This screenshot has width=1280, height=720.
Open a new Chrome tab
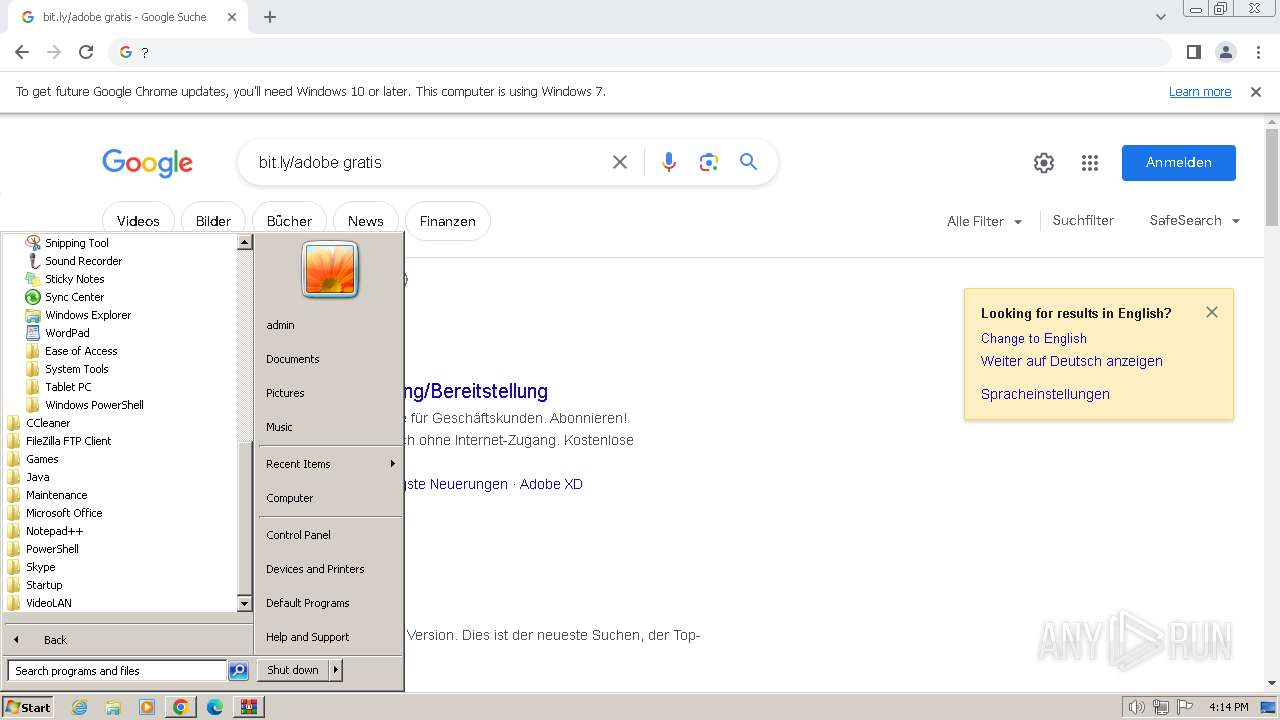[x=270, y=17]
